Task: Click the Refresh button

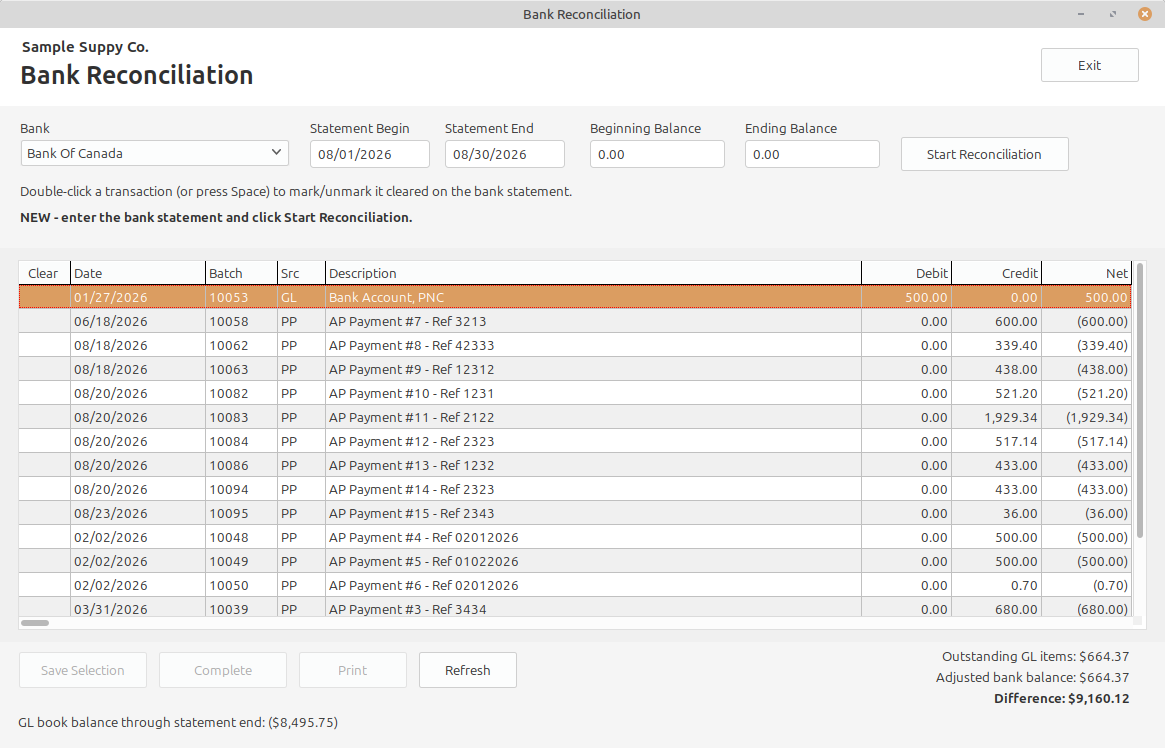Action: point(467,670)
